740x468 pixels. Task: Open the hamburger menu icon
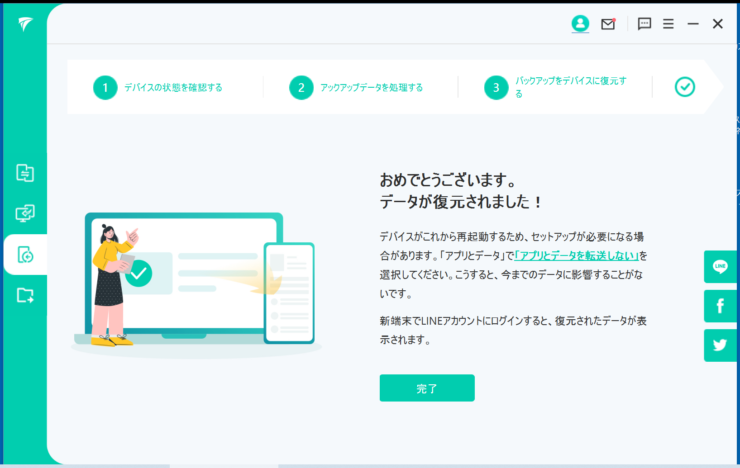668,24
